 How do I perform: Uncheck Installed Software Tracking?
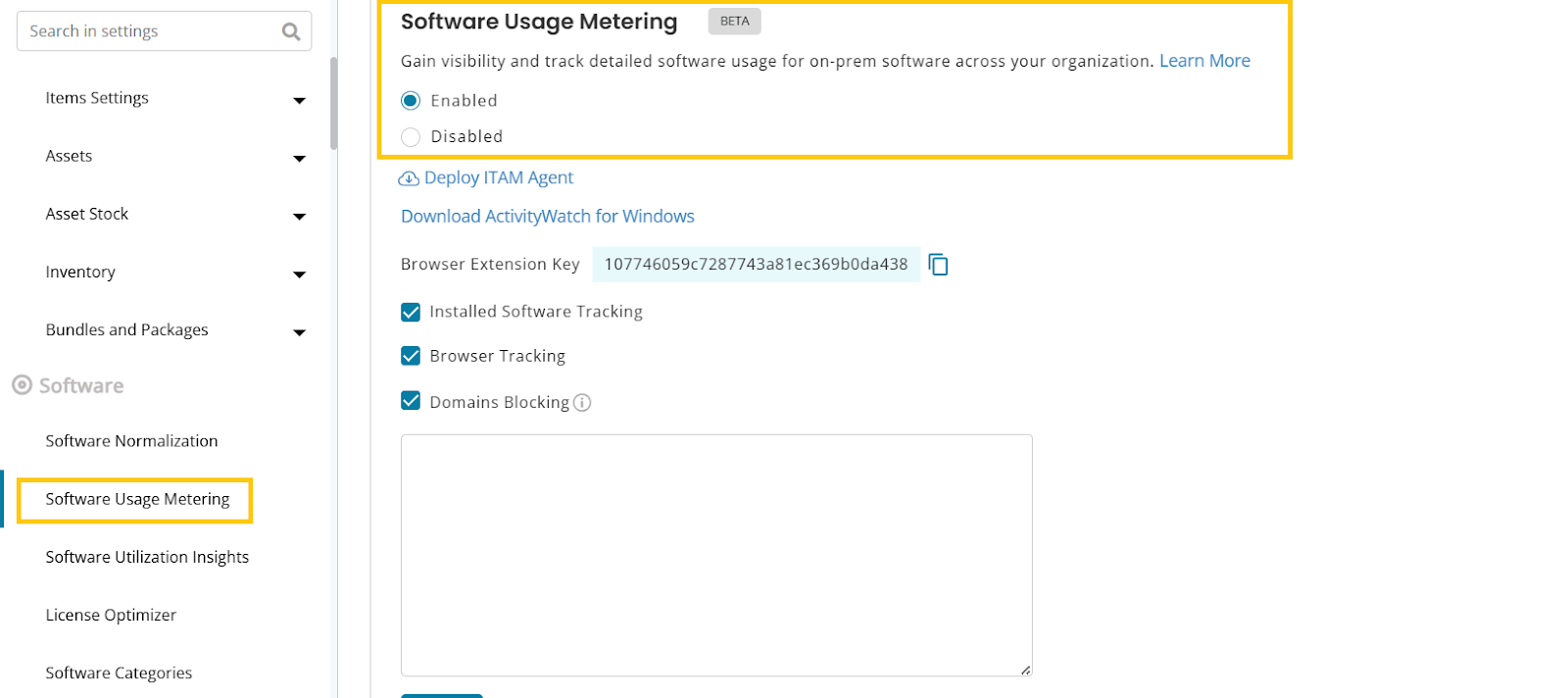(411, 312)
